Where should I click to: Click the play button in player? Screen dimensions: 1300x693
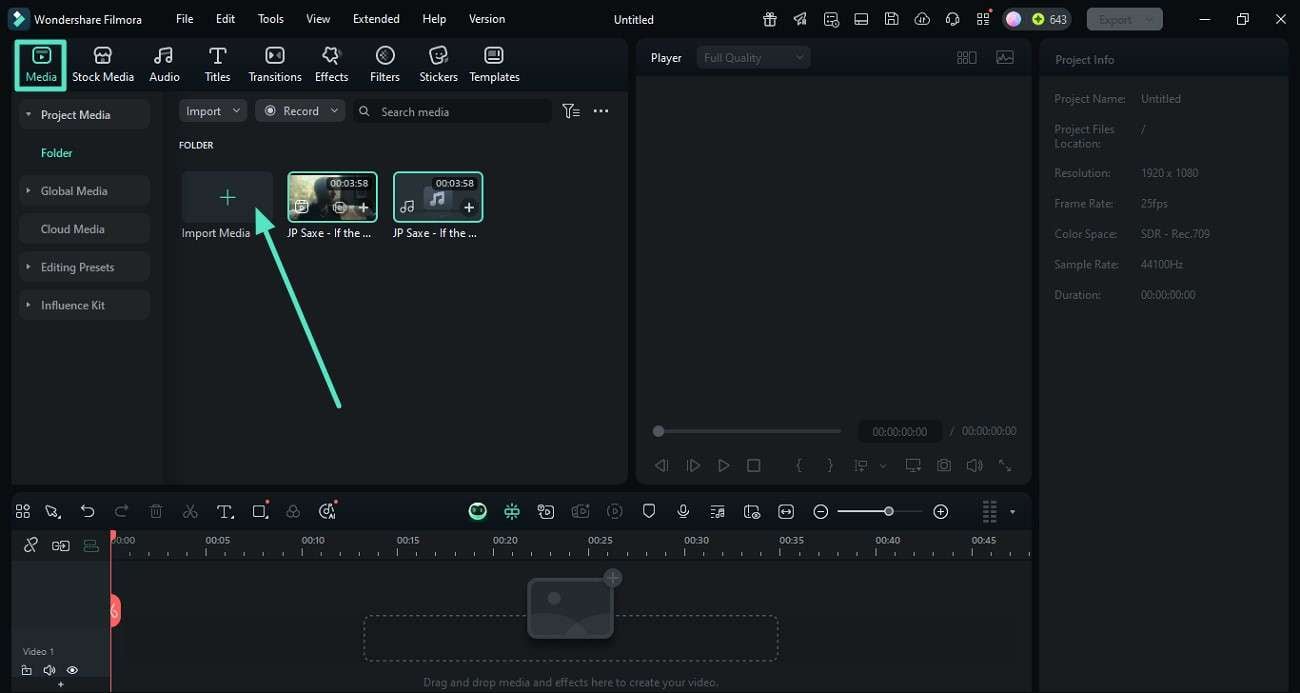[723, 466]
